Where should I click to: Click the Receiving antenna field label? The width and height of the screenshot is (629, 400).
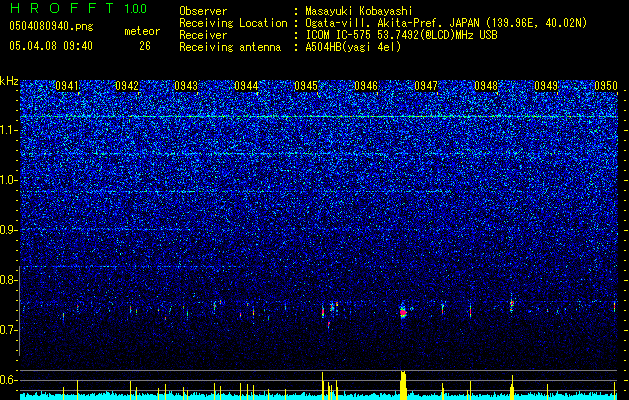click(x=230, y=47)
